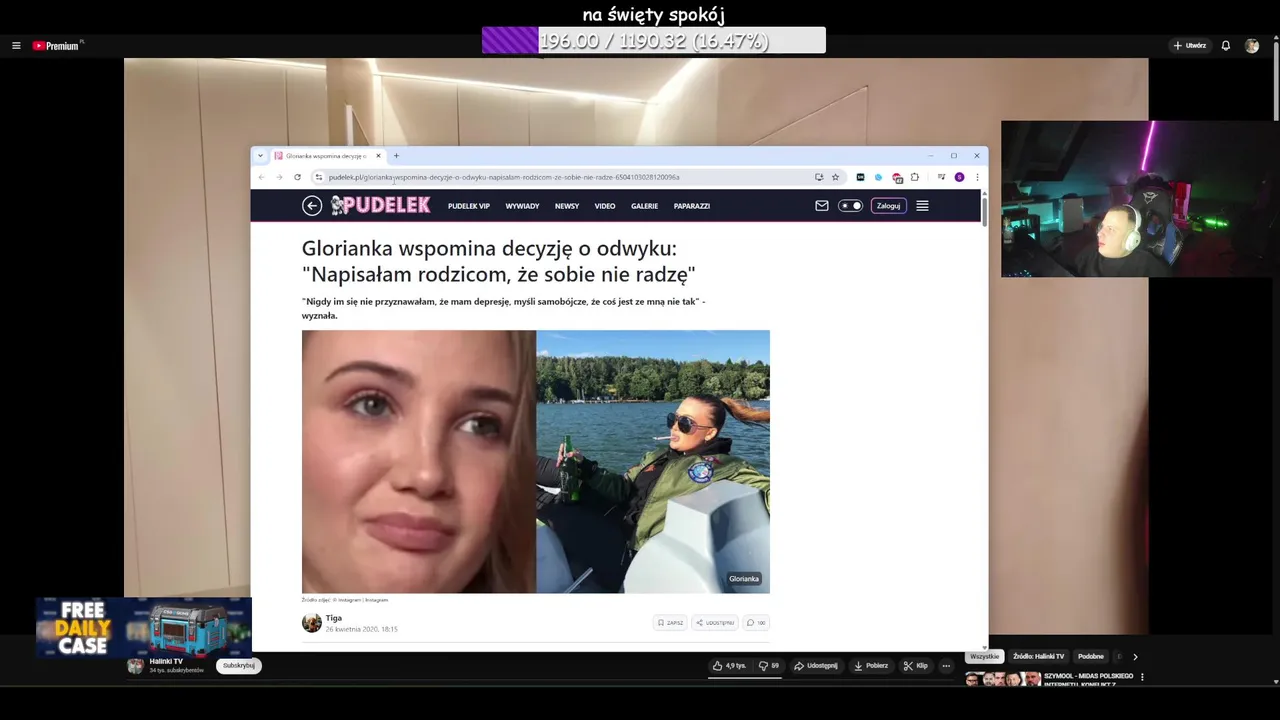Click the Zaloguj login button
The image size is (1280, 720).
coord(888,206)
